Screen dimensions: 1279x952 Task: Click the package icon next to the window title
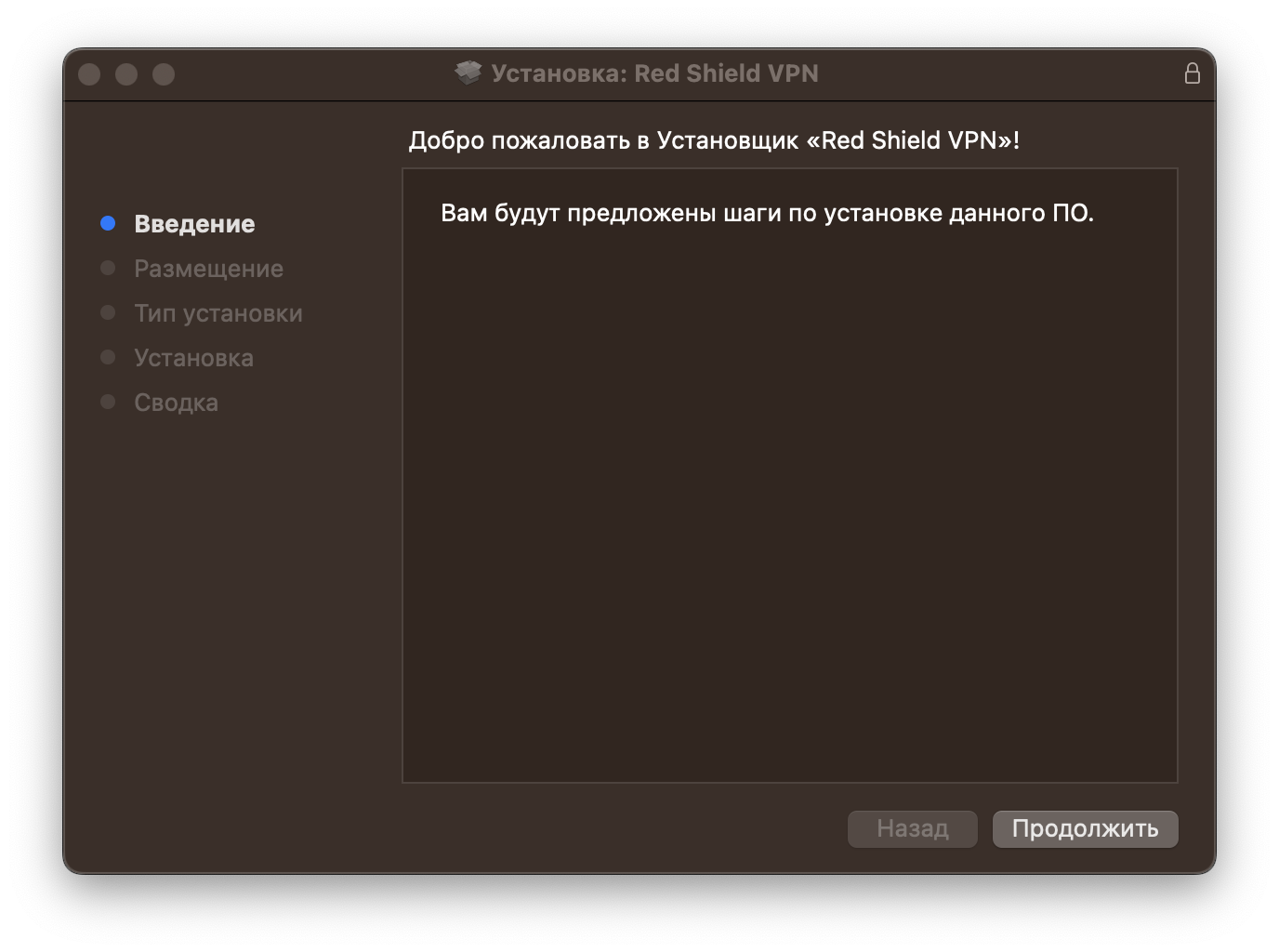468,73
